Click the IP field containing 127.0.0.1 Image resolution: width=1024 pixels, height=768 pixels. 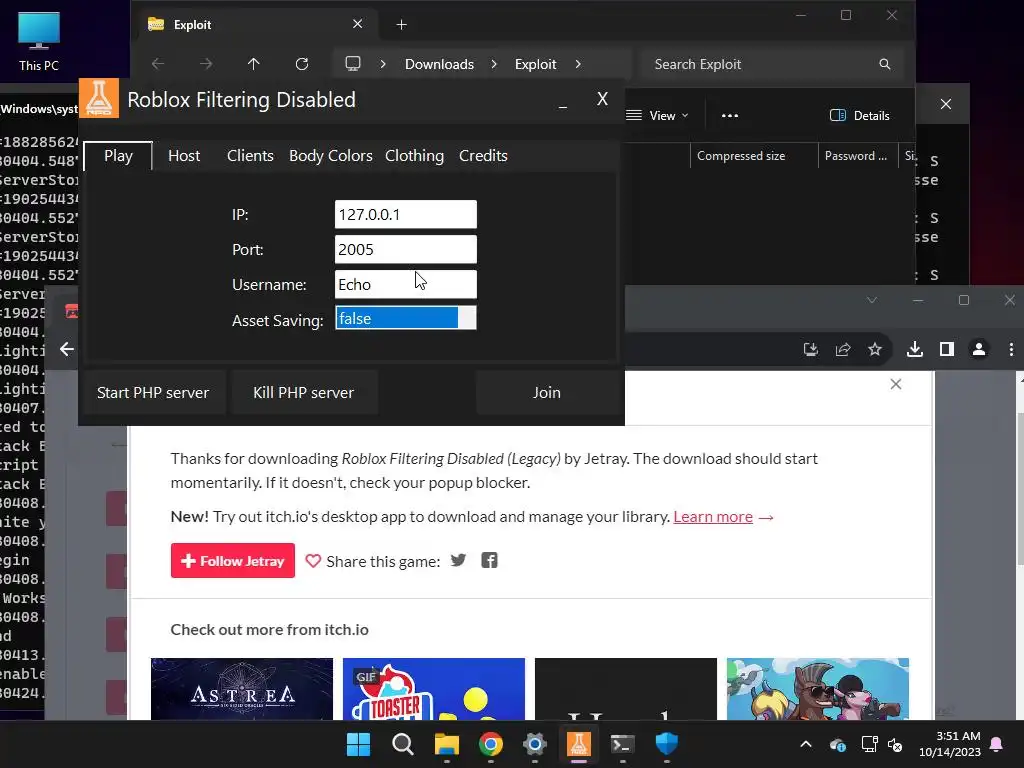(x=406, y=214)
